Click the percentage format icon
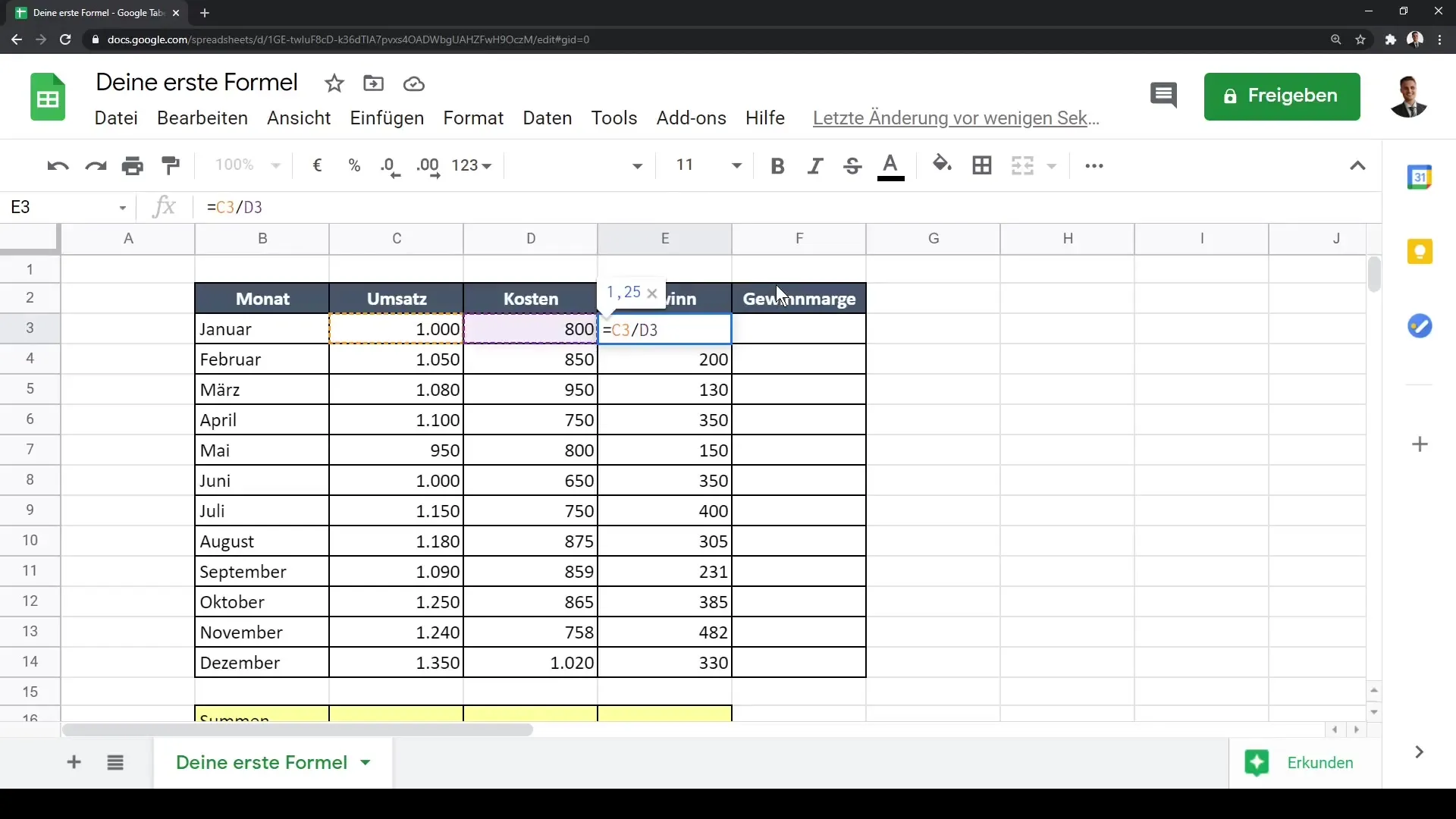The width and height of the screenshot is (1456, 819). pyautogui.click(x=354, y=165)
